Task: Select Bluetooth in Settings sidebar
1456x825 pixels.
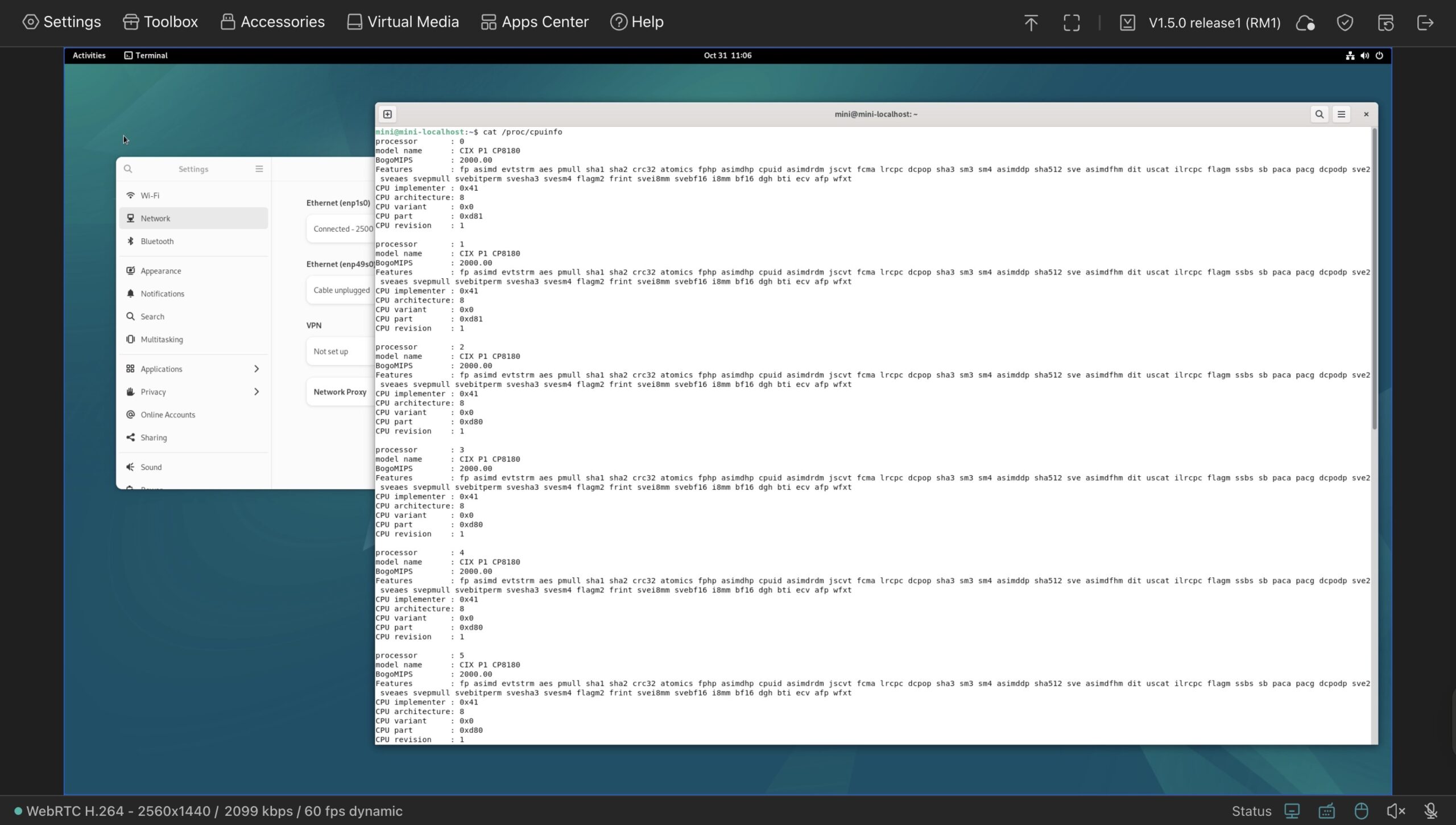Action: [x=157, y=241]
